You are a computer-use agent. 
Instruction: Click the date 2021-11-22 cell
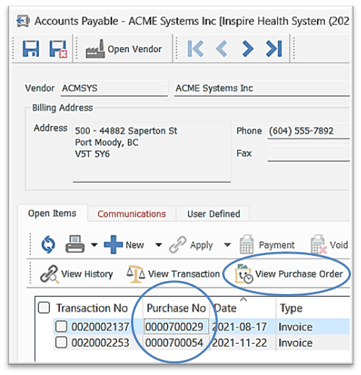pos(239,342)
